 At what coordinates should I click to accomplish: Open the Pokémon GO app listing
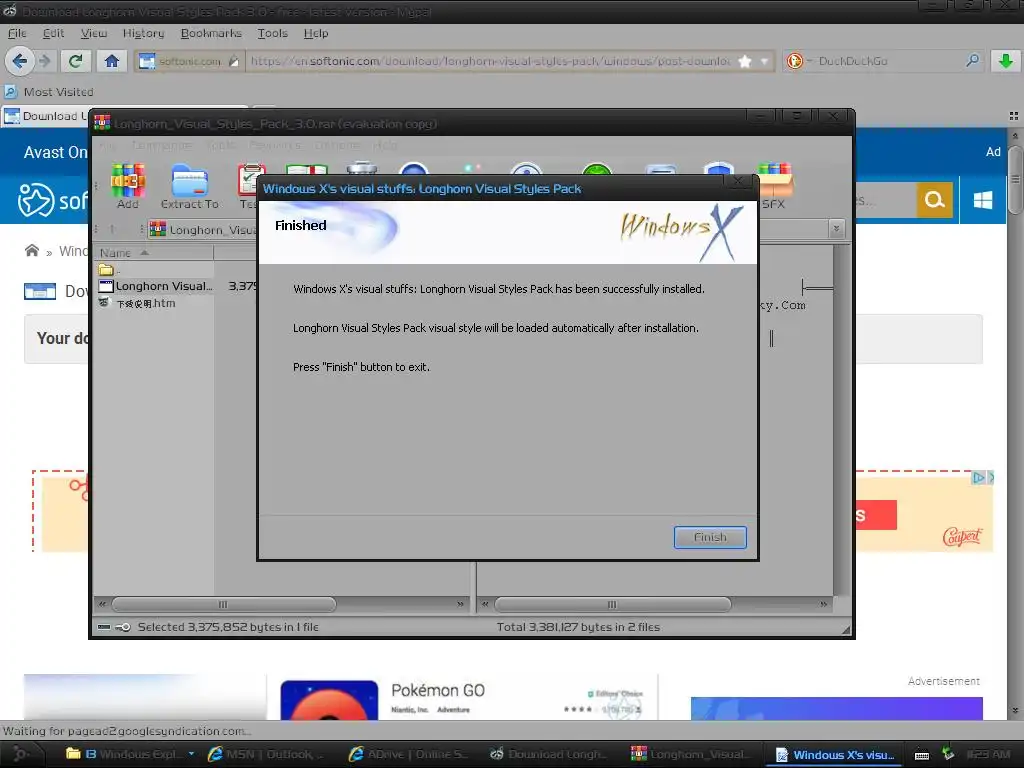click(x=438, y=690)
